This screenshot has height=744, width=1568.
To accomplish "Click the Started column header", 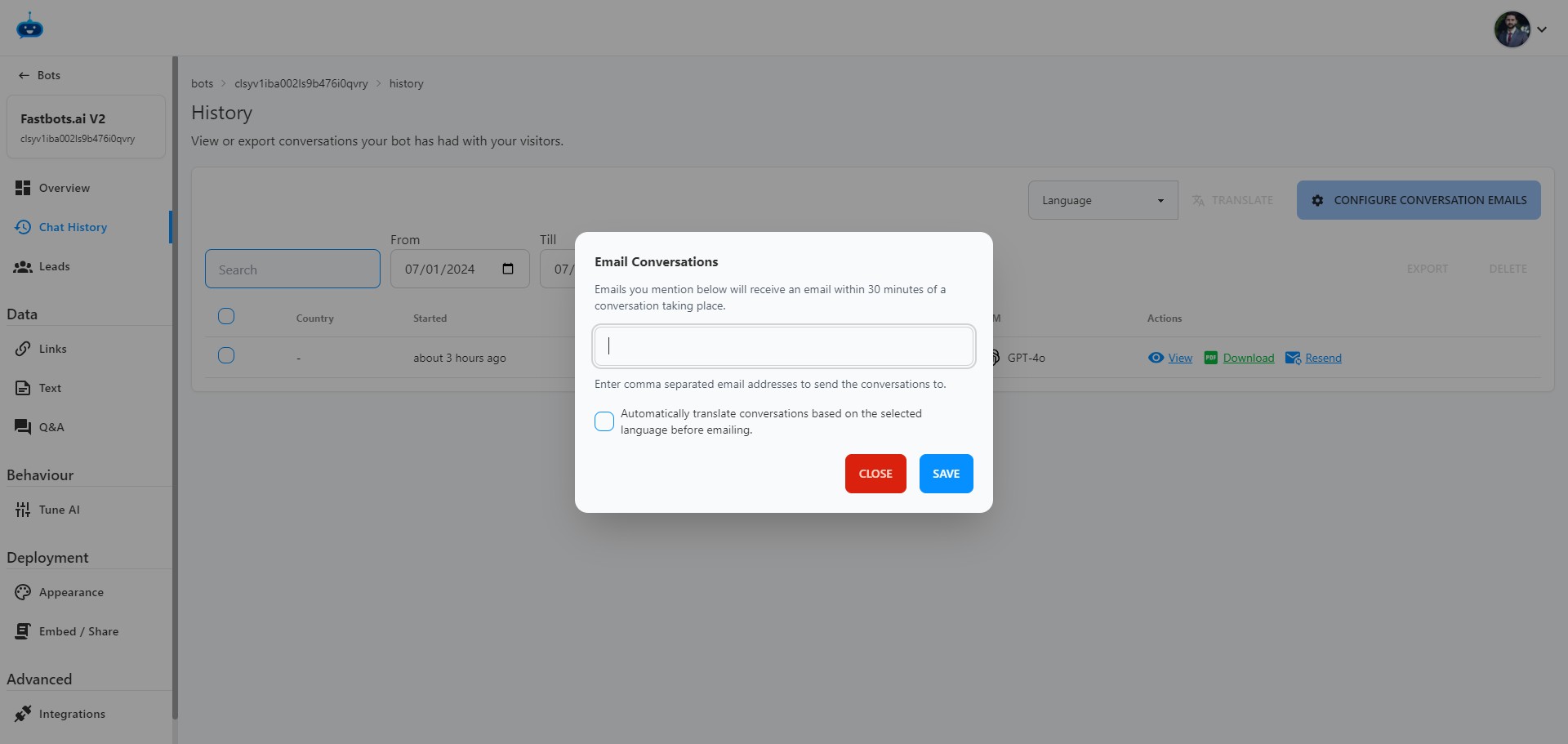I will 430,319.
